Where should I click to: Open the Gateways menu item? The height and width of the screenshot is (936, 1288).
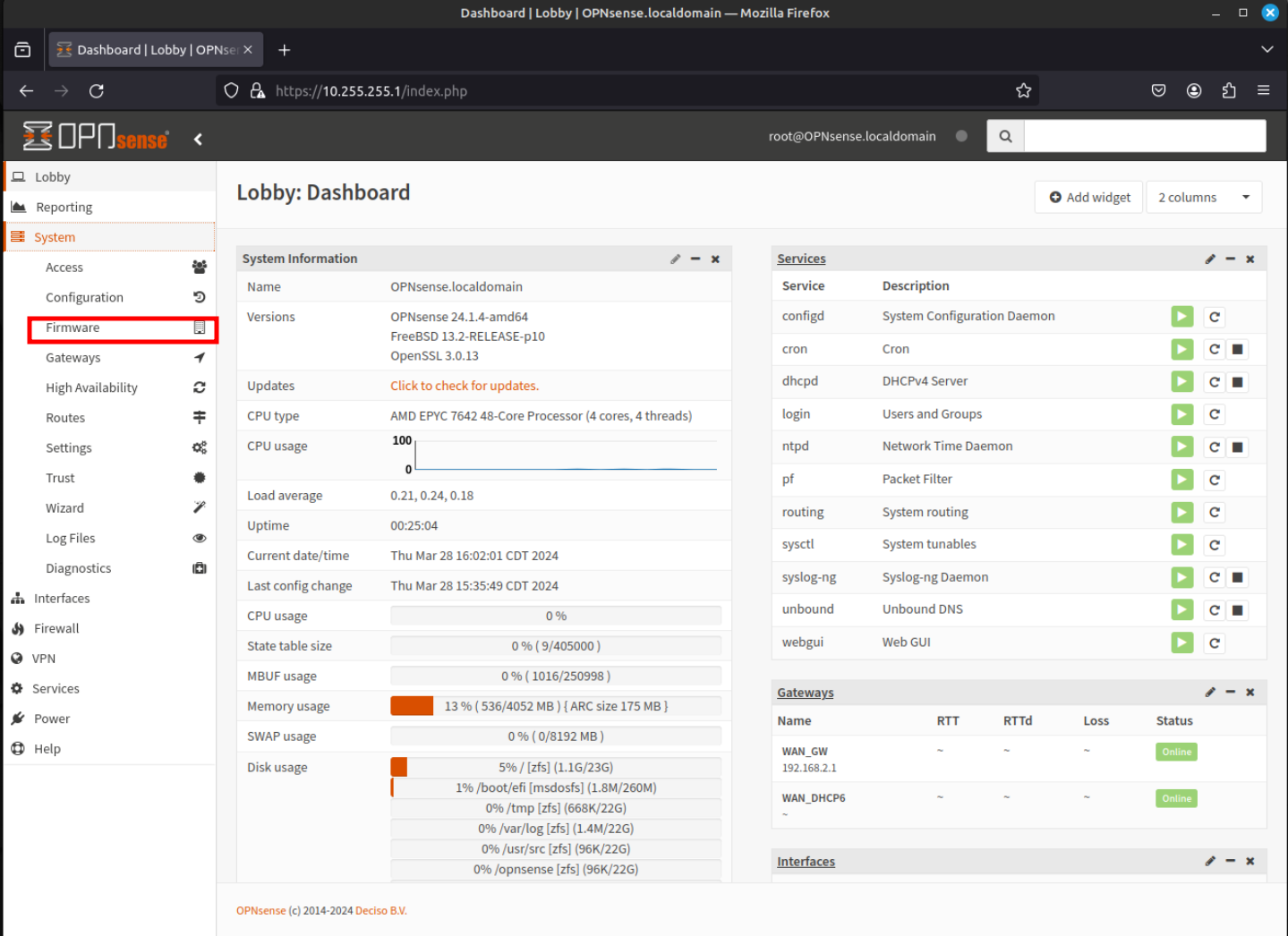(x=124, y=358)
